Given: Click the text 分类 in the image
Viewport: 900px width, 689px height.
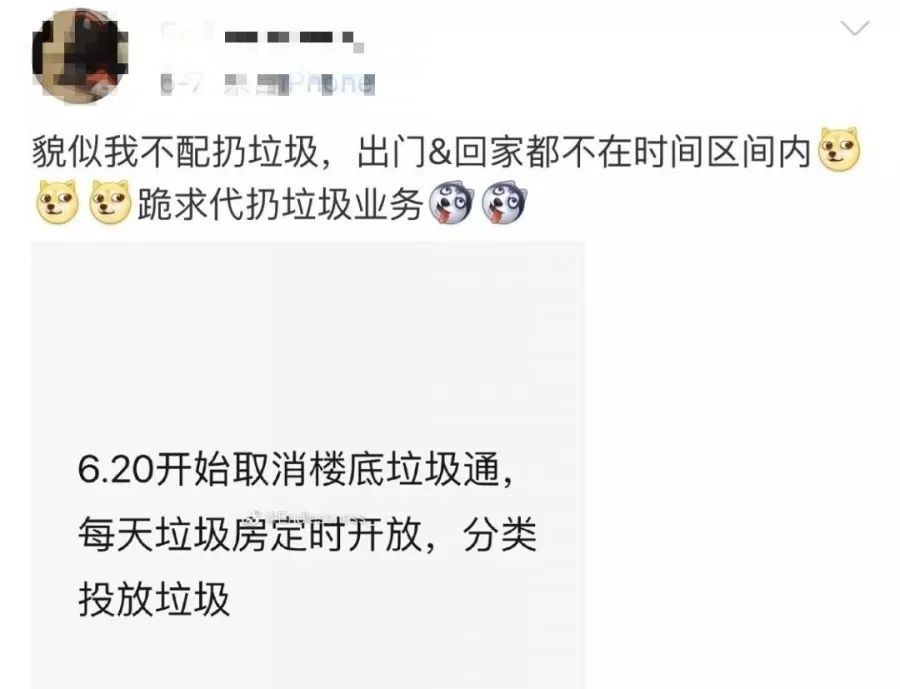Looking at the screenshot, I should coord(500,535).
